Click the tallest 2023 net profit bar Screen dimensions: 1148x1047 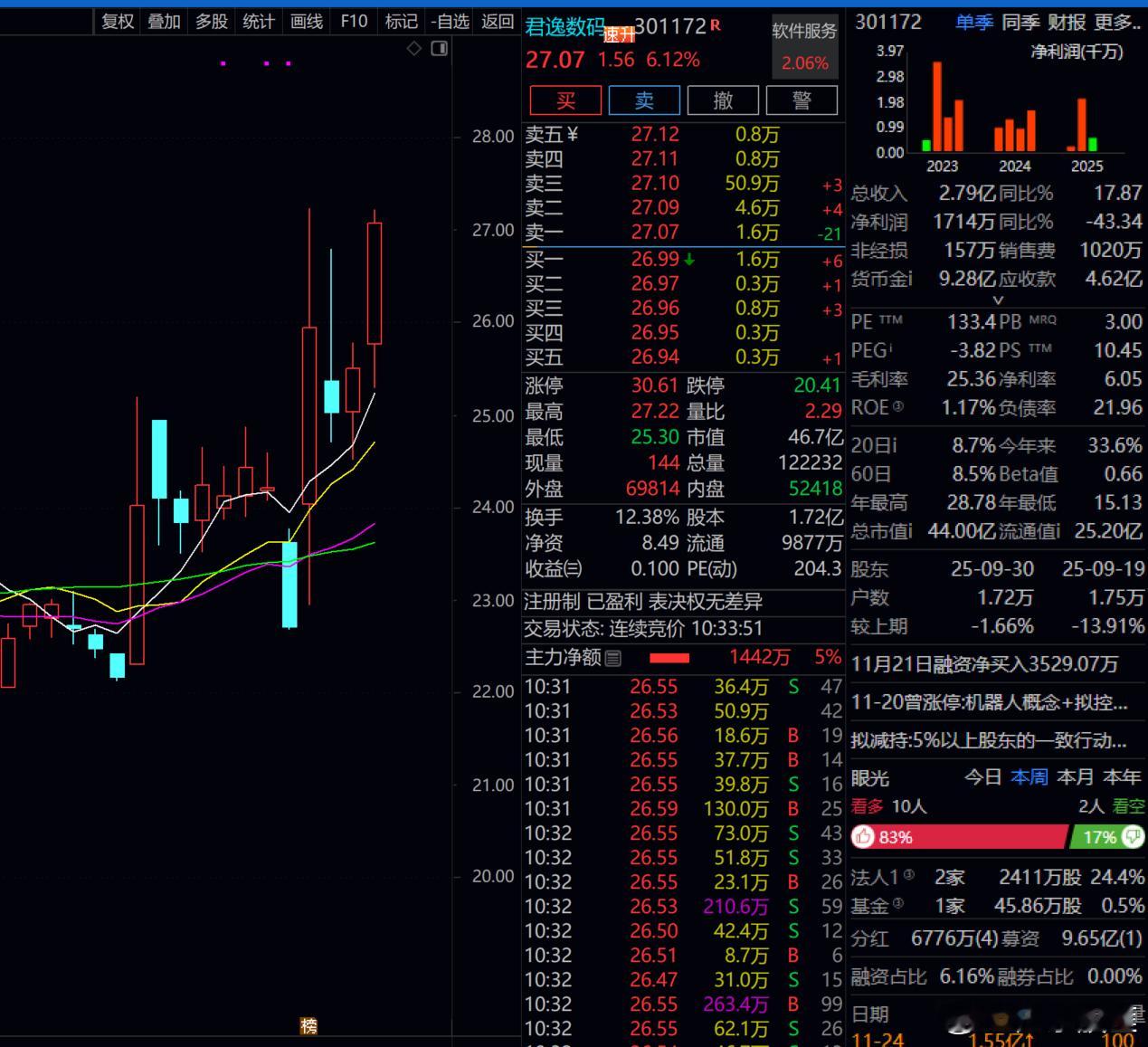937,107
